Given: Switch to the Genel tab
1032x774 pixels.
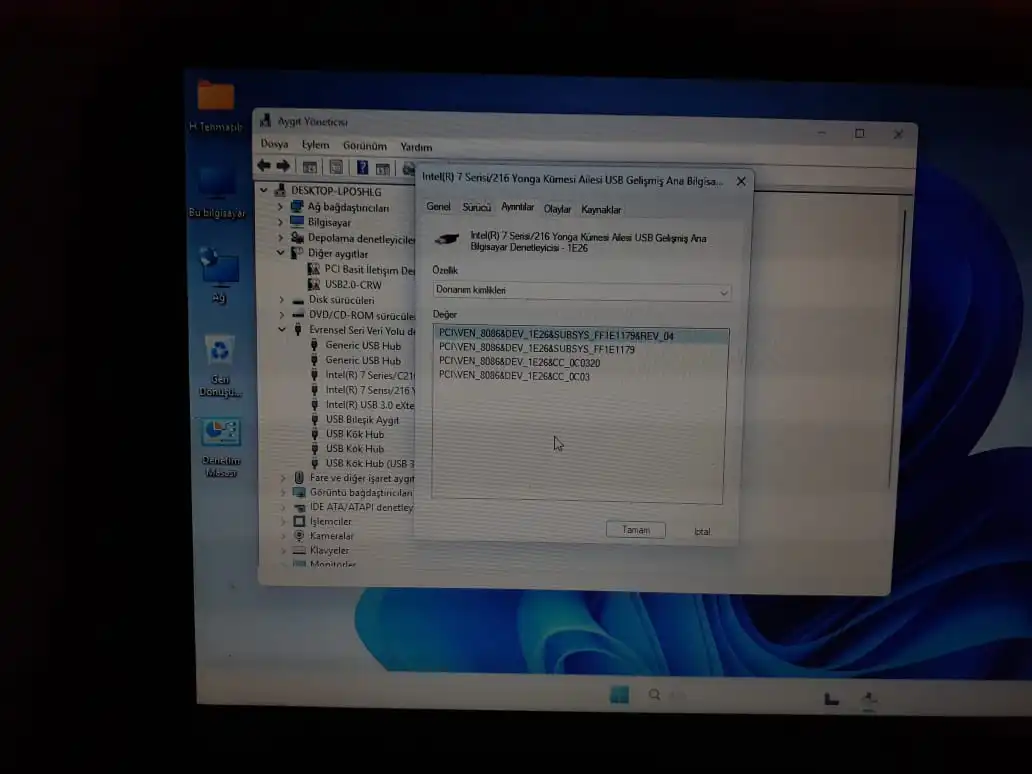Looking at the screenshot, I should (x=438, y=207).
